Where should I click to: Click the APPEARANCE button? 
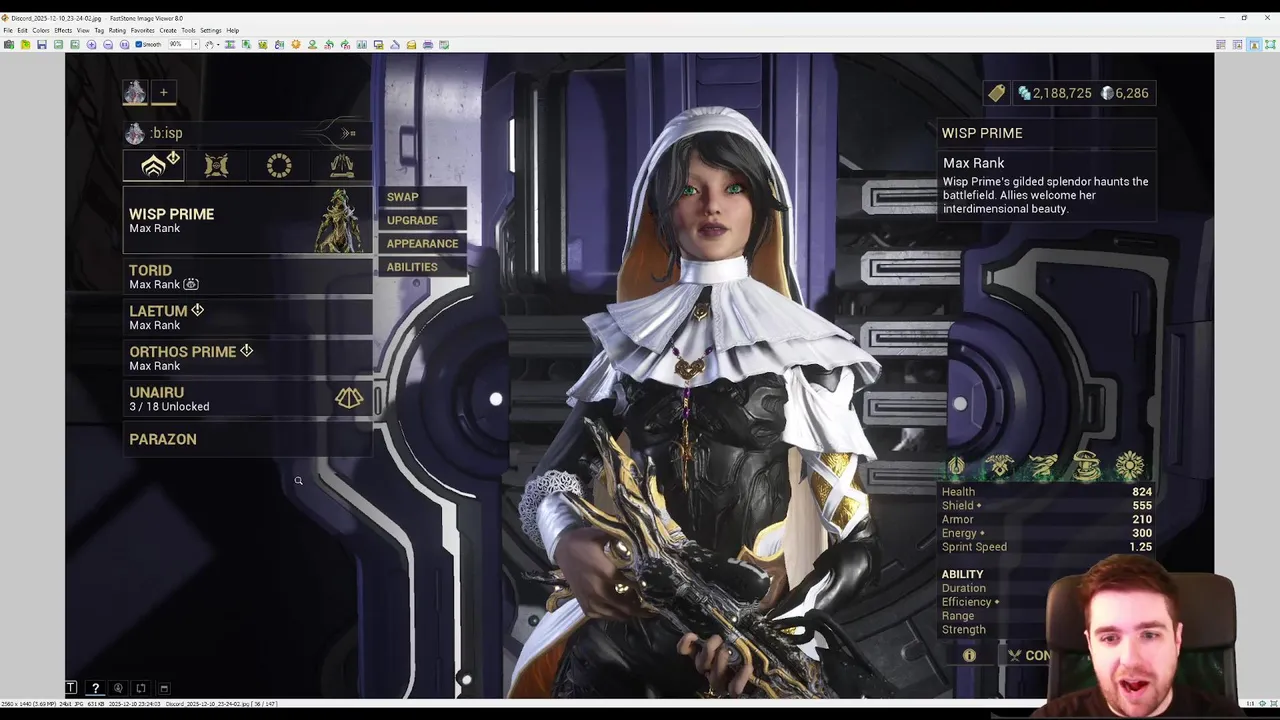point(422,243)
